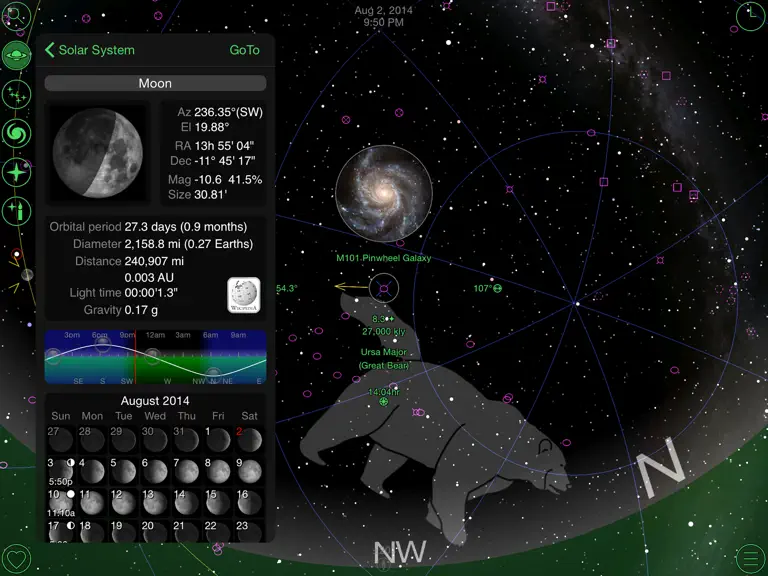This screenshot has width=768, height=576.
Task: Select August 3 first quarter calendar day
Action: [61, 472]
